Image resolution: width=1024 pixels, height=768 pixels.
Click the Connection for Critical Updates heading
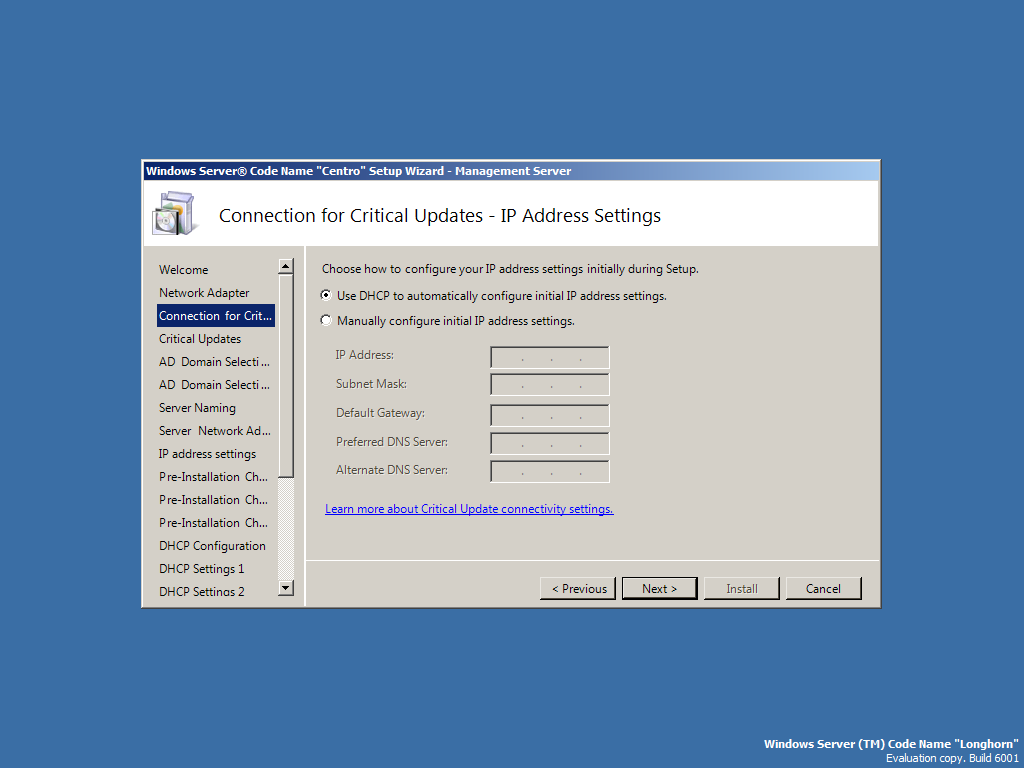coord(440,216)
